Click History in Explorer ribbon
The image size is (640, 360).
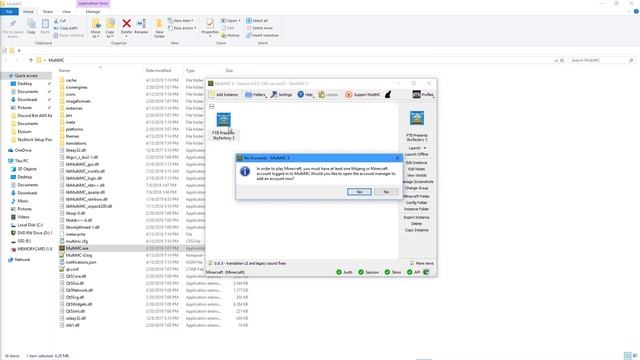pyautogui.click(x=230, y=36)
